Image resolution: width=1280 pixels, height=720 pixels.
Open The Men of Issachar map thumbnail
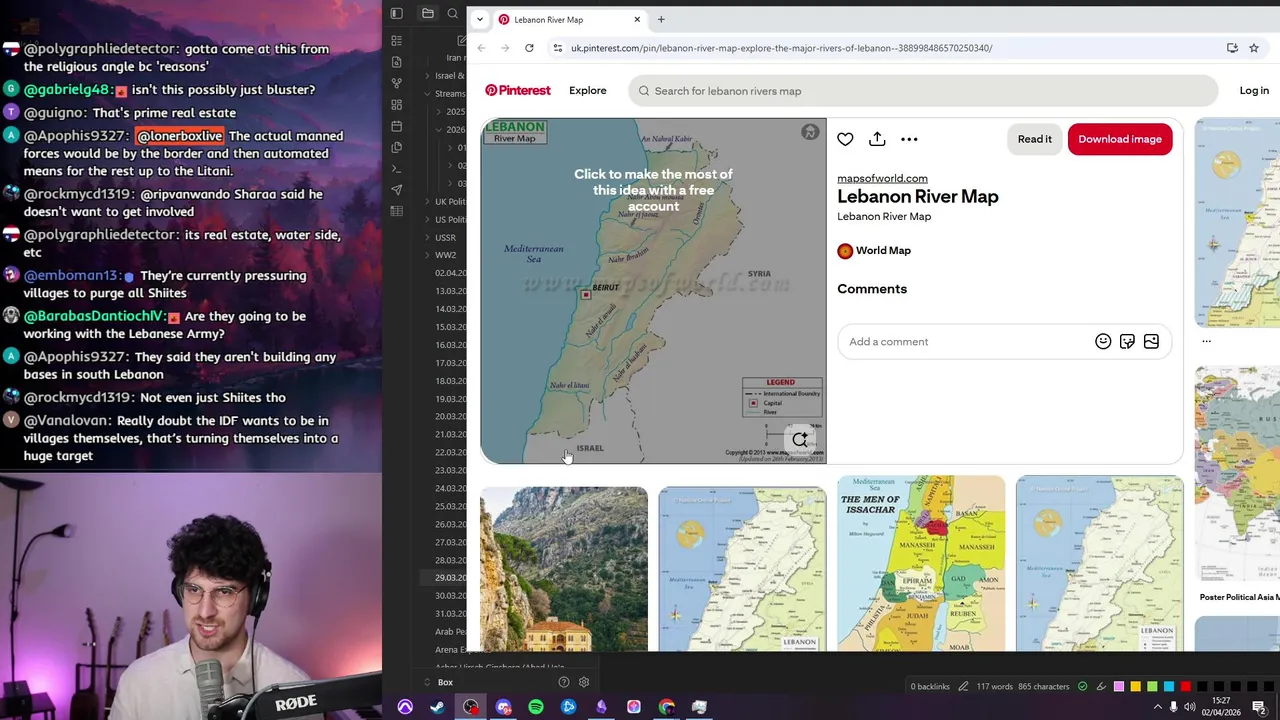coord(921,563)
